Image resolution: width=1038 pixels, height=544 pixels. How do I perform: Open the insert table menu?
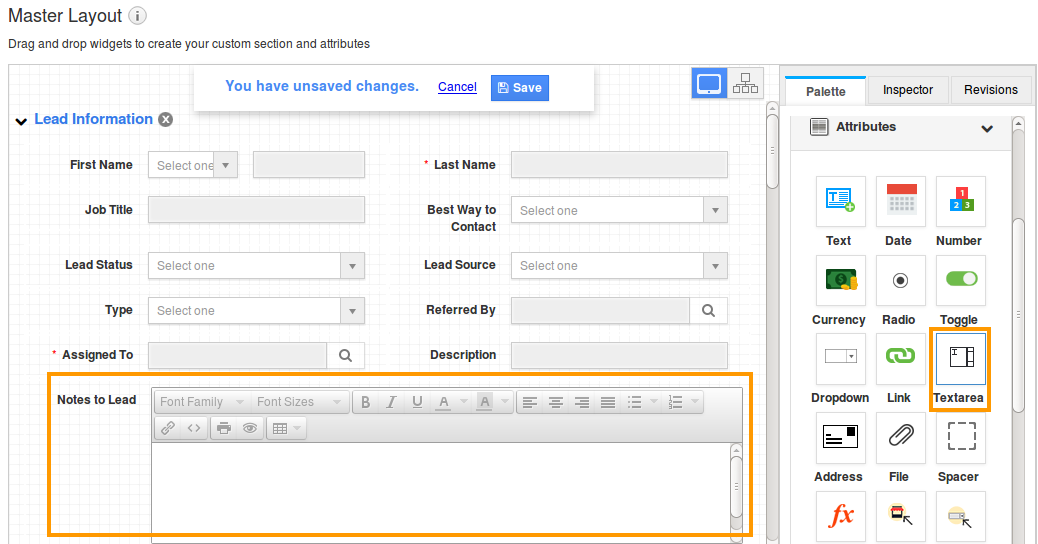(286, 428)
